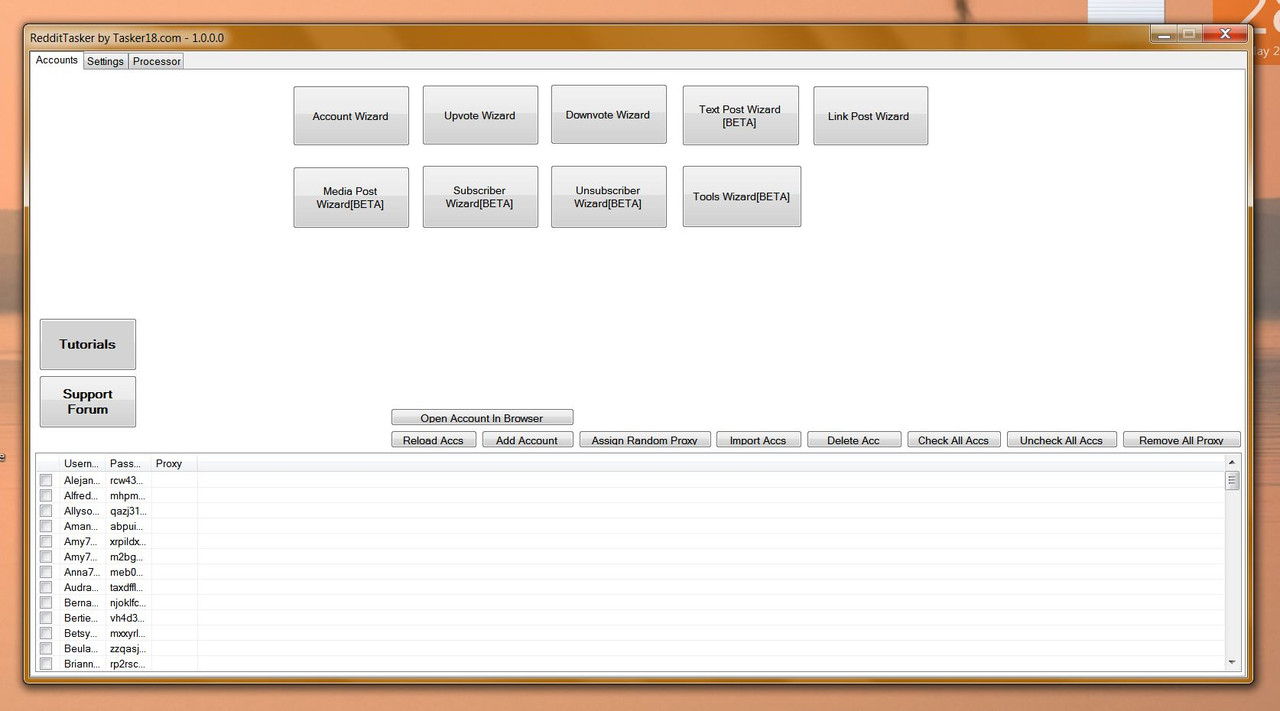Click Check All Accs
The width and height of the screenshot is (1280, 711).
click(954, 440)
